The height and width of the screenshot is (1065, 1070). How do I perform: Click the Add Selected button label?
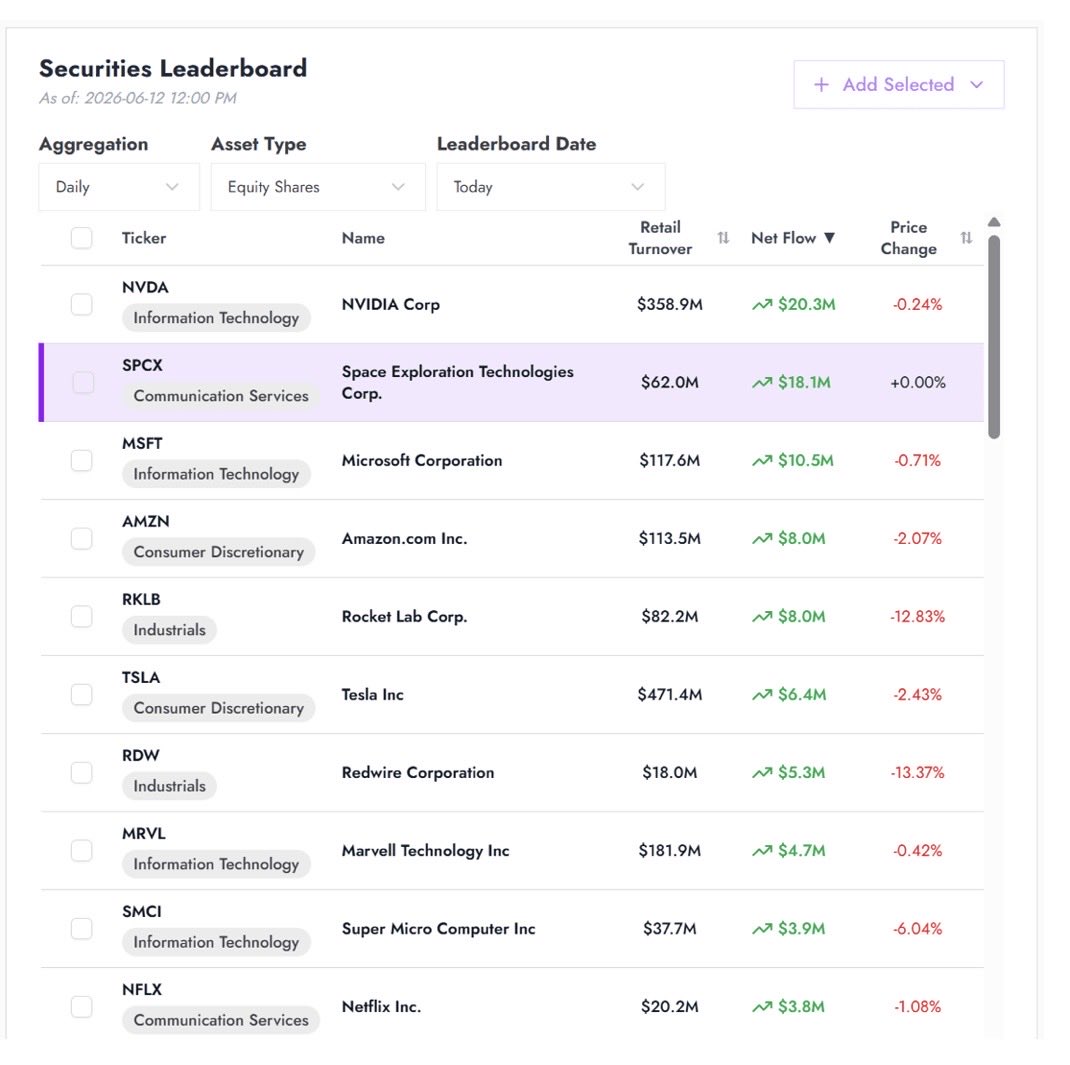click(x=898, y=85)
